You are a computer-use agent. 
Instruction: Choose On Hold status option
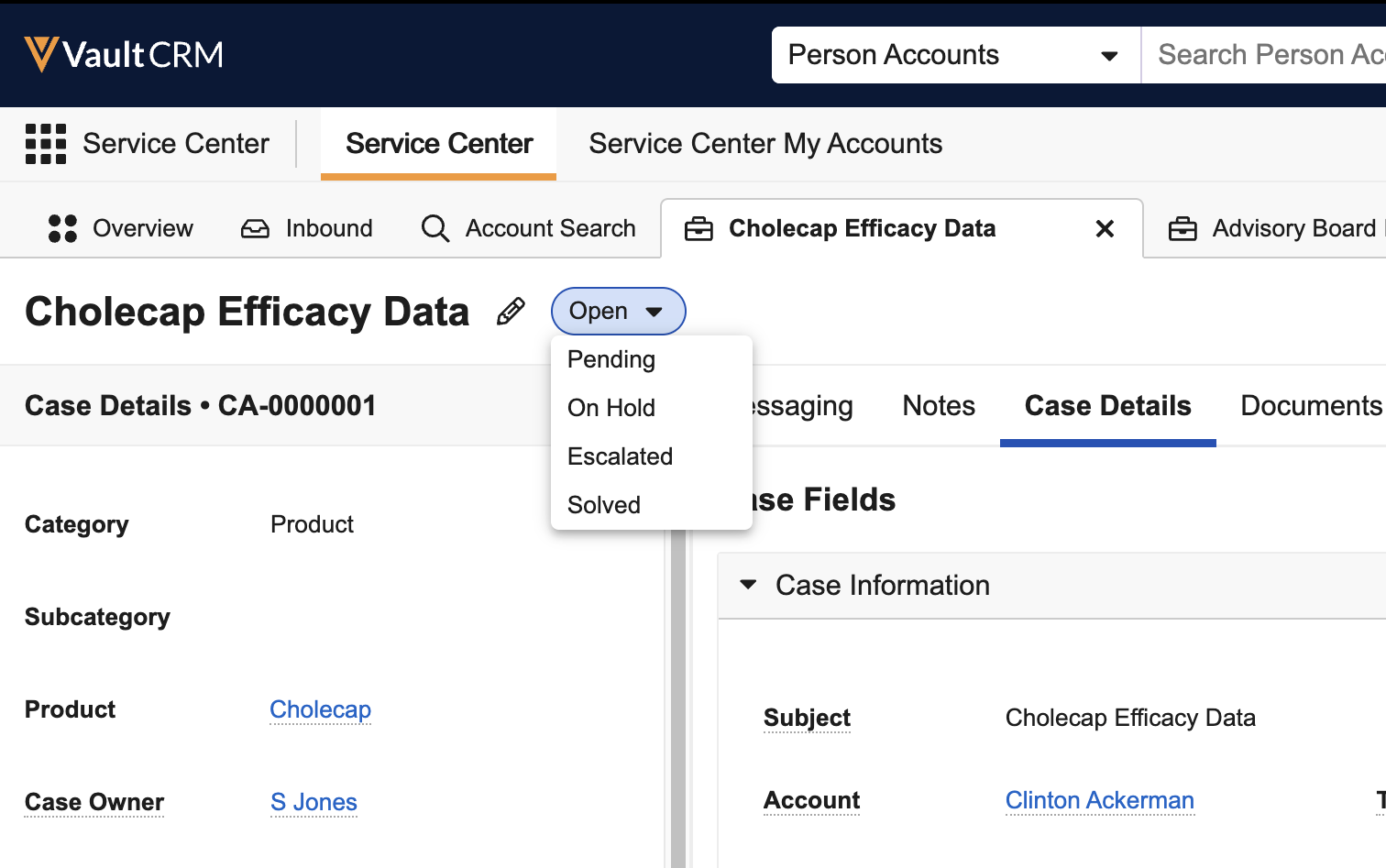[611, 408]
